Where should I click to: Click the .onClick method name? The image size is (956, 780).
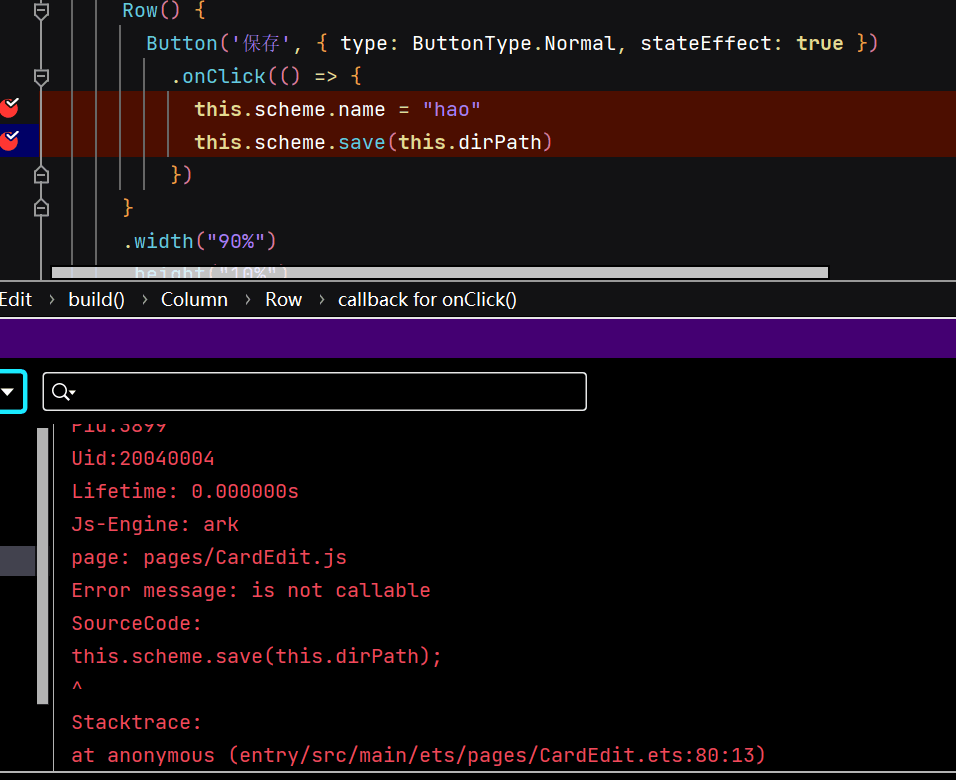(224, 77)
